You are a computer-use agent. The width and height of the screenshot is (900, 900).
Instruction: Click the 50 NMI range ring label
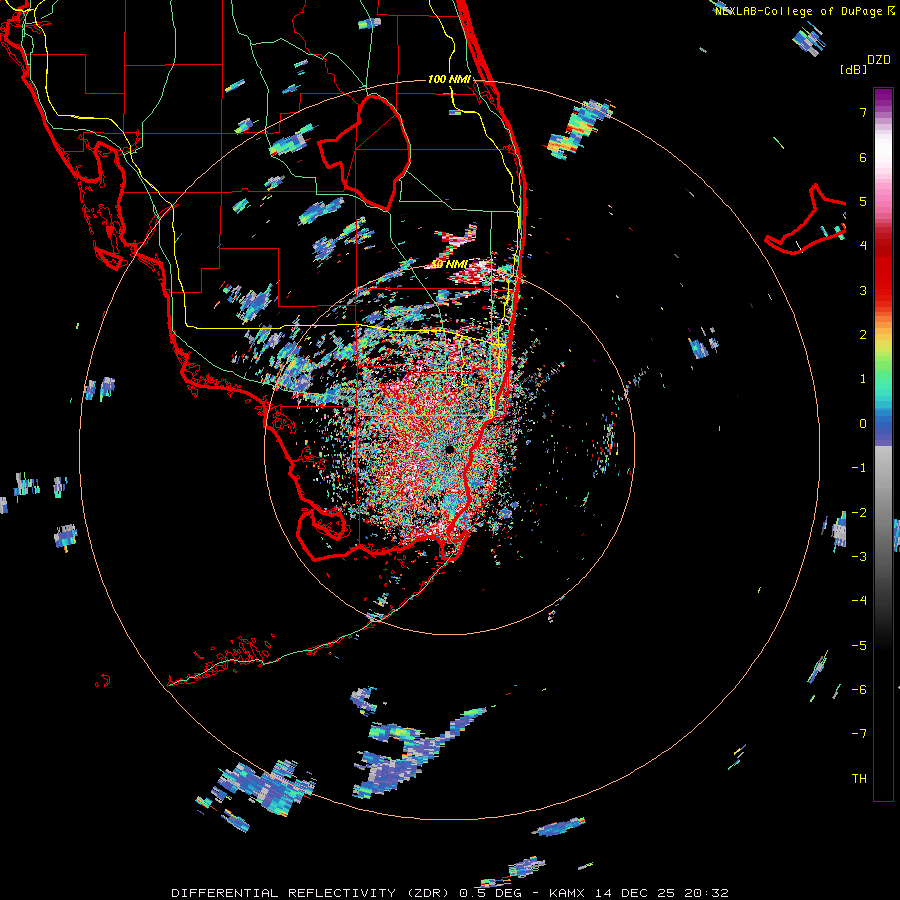tap(449, 264)
